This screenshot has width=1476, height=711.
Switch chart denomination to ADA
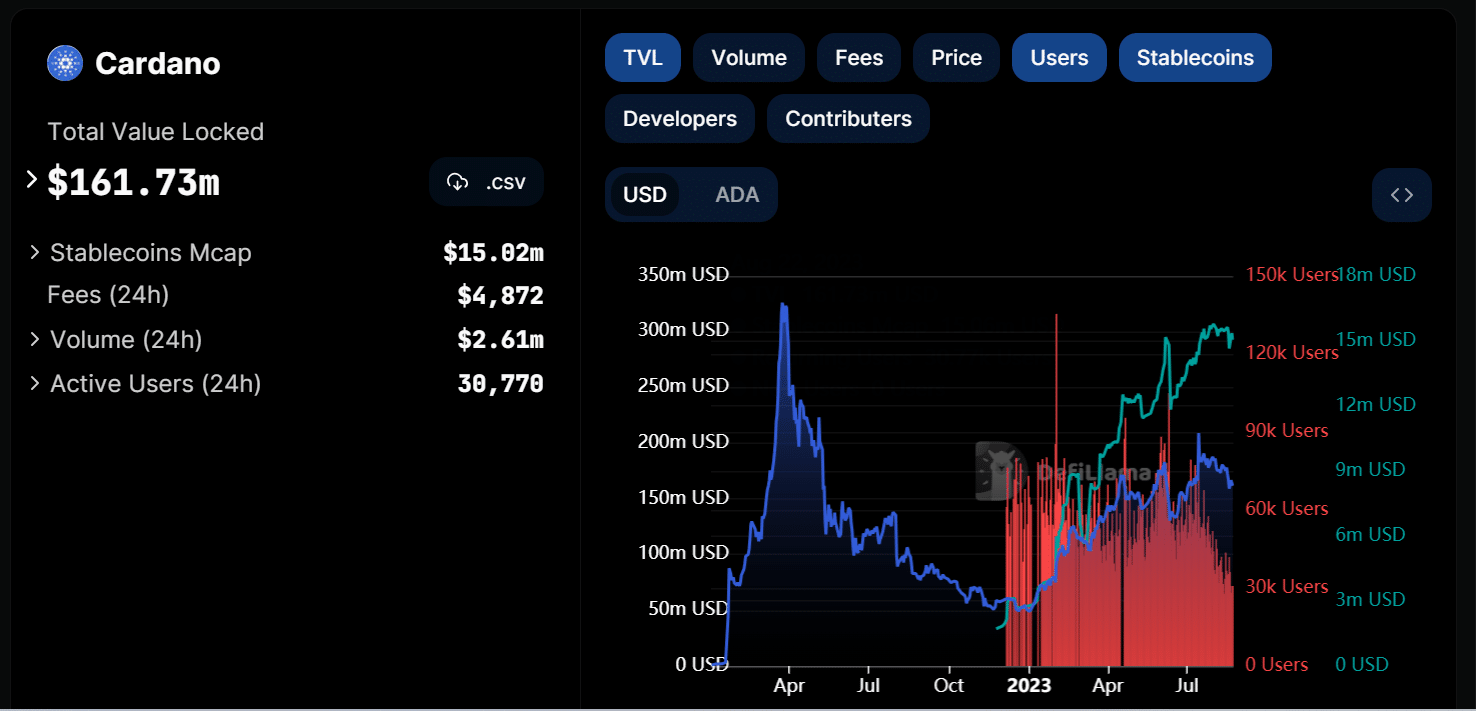pyautogui.click(x=737, y=195)
